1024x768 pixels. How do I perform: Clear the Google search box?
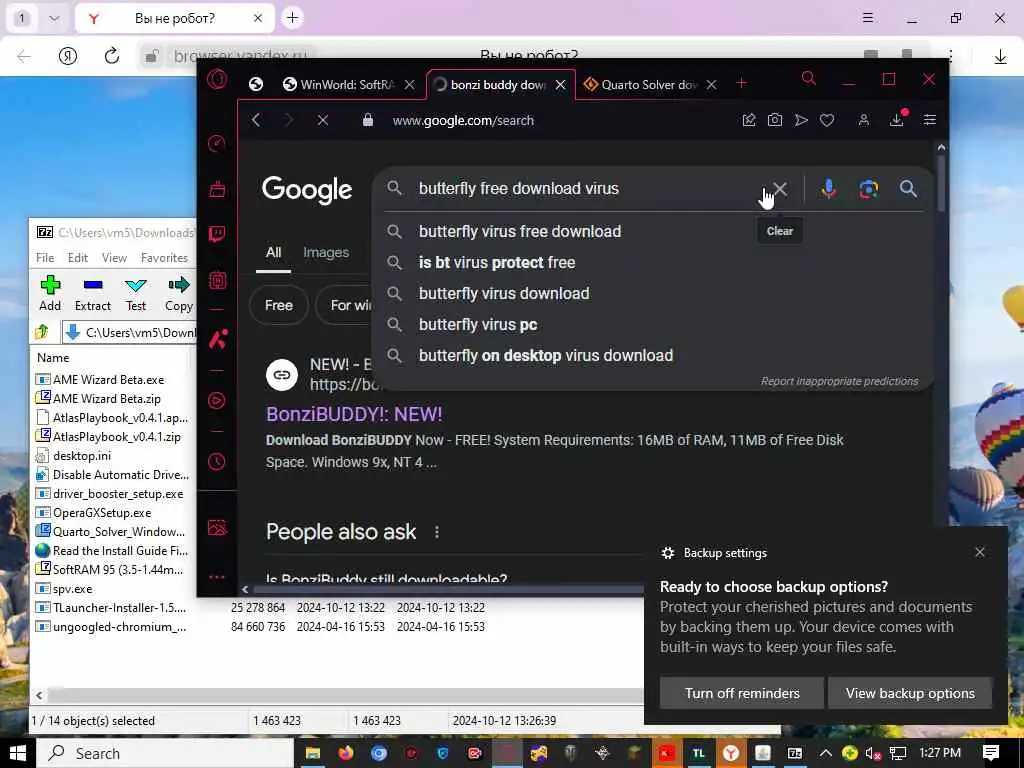(x=780, y=189)
